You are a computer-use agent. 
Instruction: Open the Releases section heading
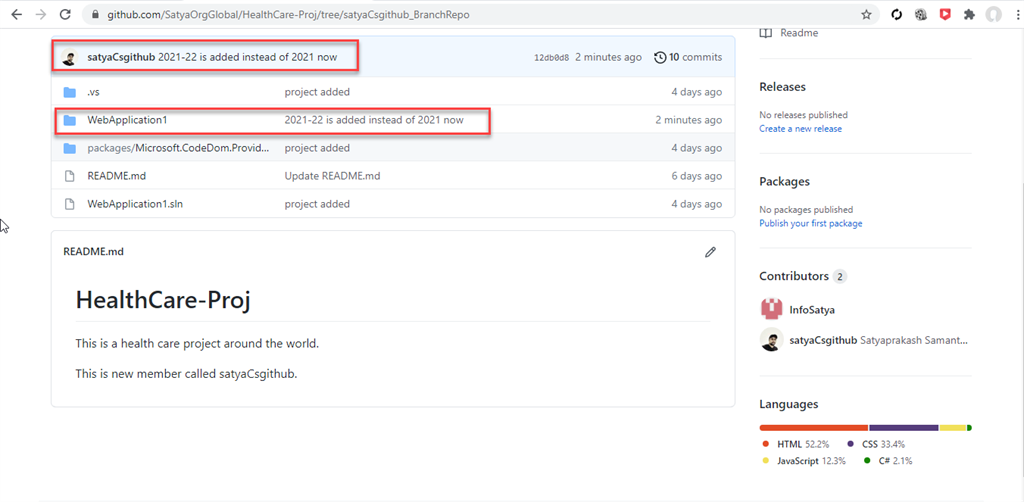point(782,87)
